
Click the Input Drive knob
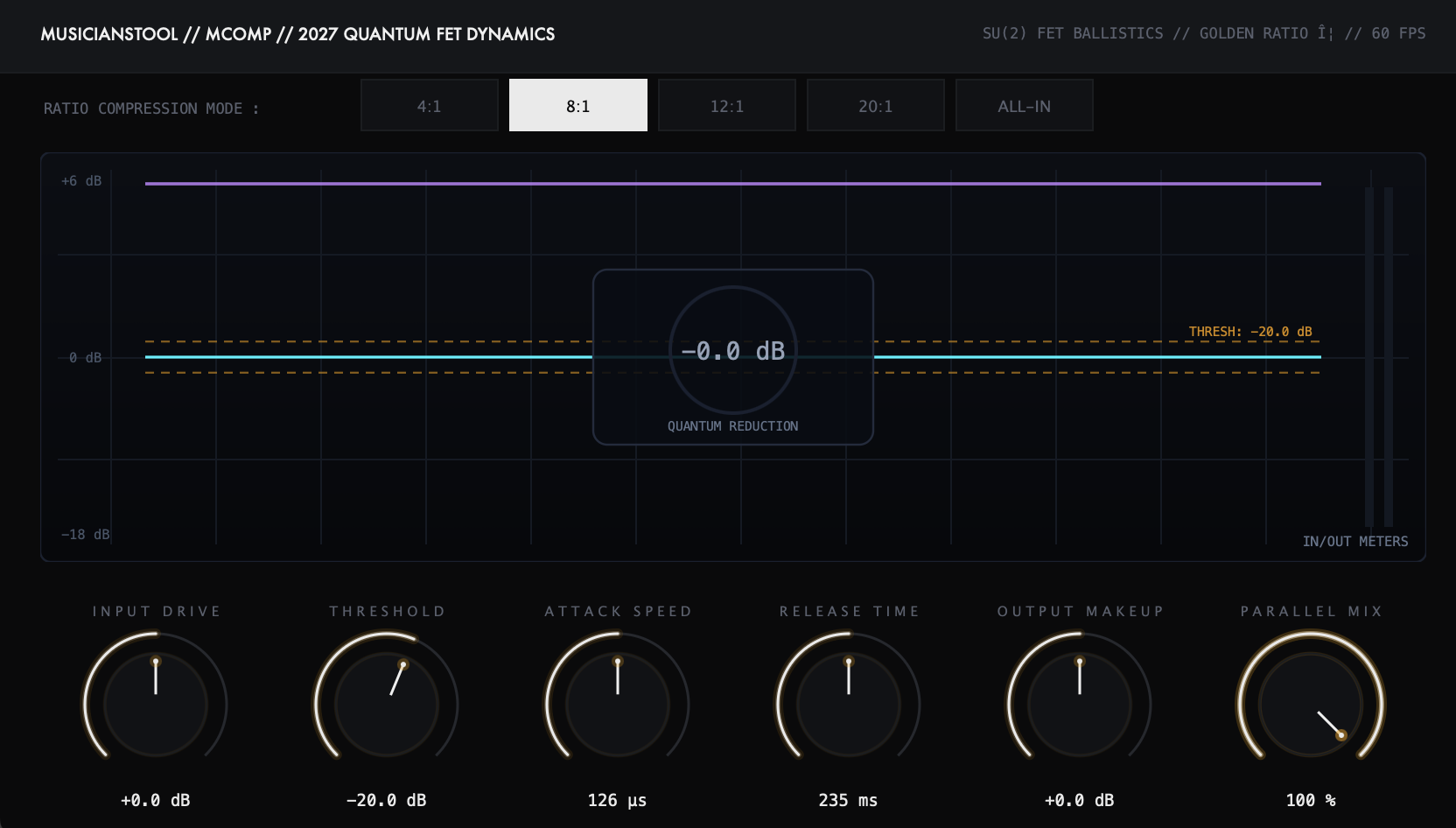coord(156,704)
